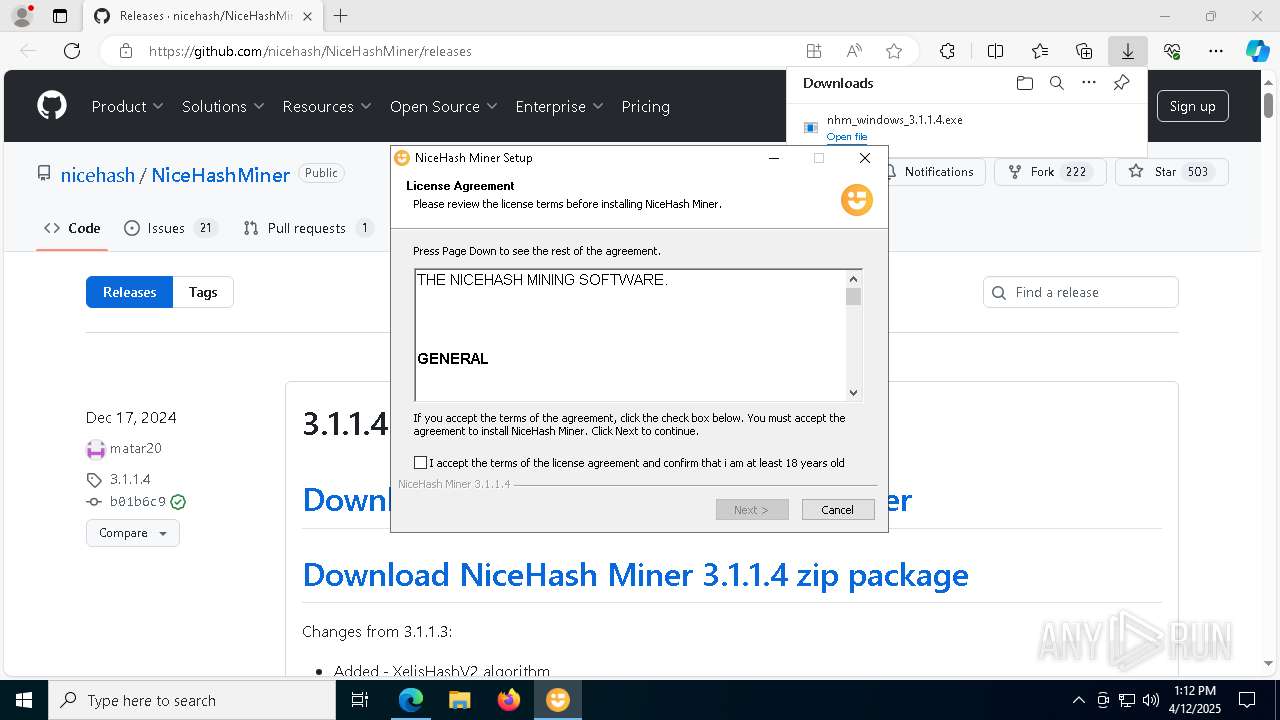This screenshot has width=1280, height=720.
Task: Switch to the Tags tab
Action: (x=203, y=292)
